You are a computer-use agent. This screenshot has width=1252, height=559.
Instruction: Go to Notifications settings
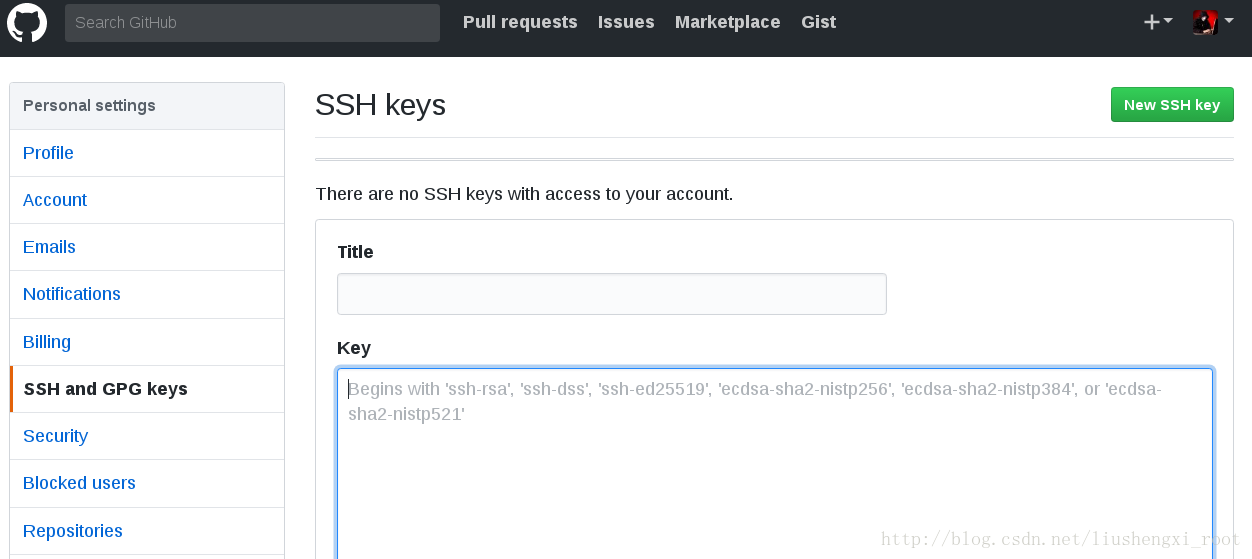pyautogui.click(x=147, y=294)
